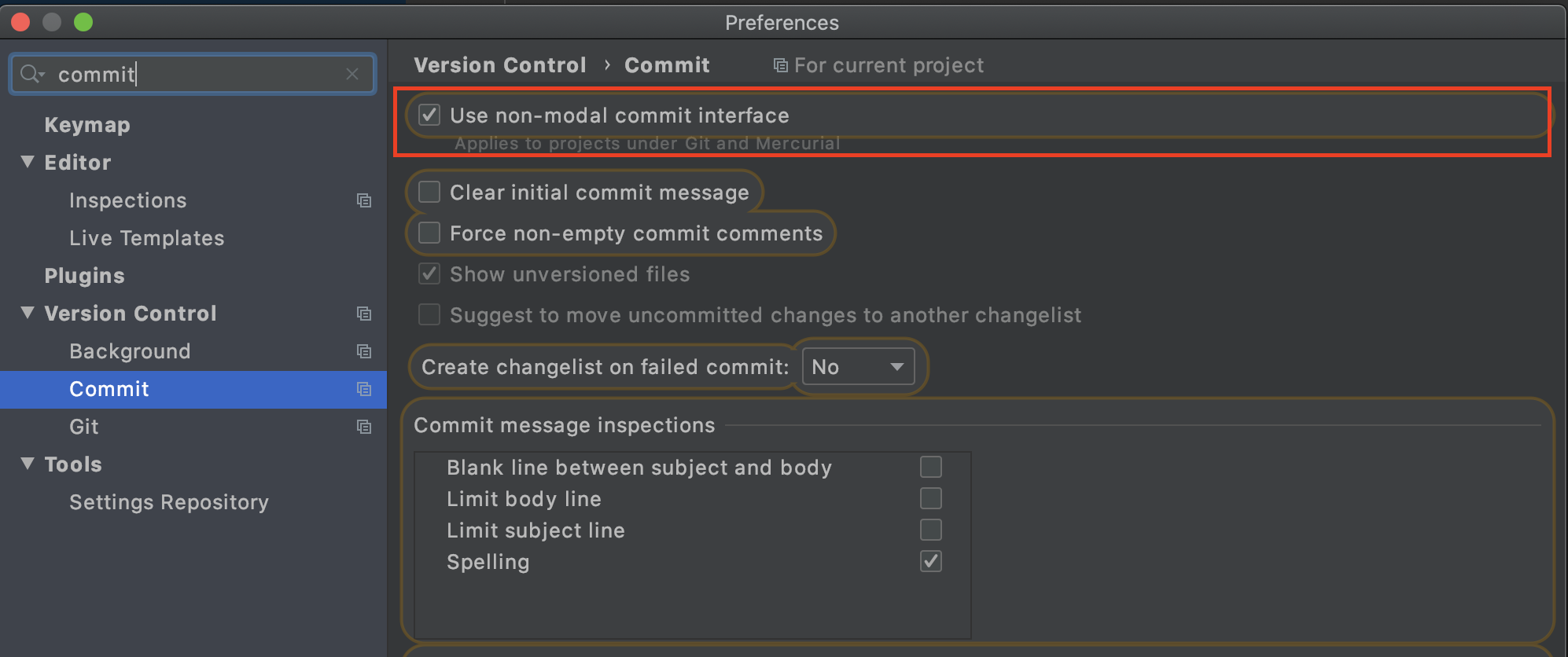Image resolution: width=1568 pixels, height=657 pixels.
Task: Check Force non-empty commit comments option
Action: point(429,233)
